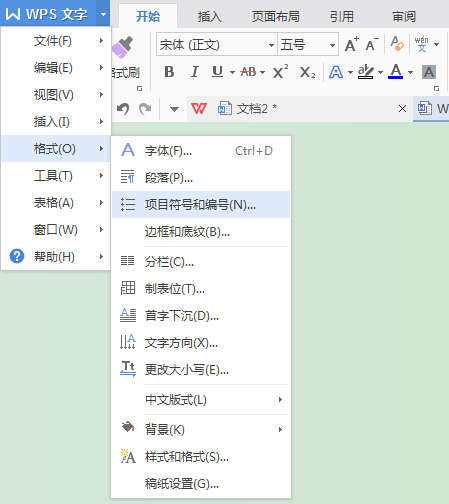This screenshot has height=504, width=449.
Task: Switch to 审阅 ribbon tab
Action: (404, 16)
